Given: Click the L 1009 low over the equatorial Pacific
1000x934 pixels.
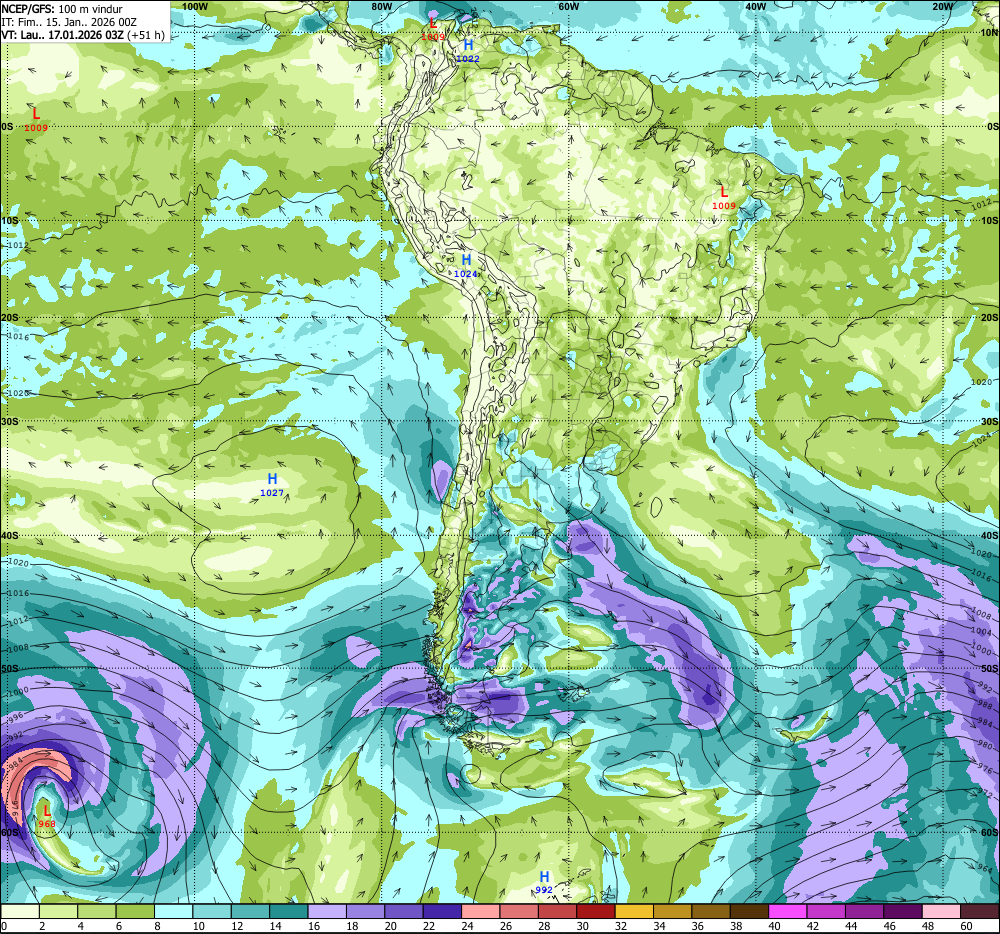Looking at the screenshot, I should [x=36, y=120].
